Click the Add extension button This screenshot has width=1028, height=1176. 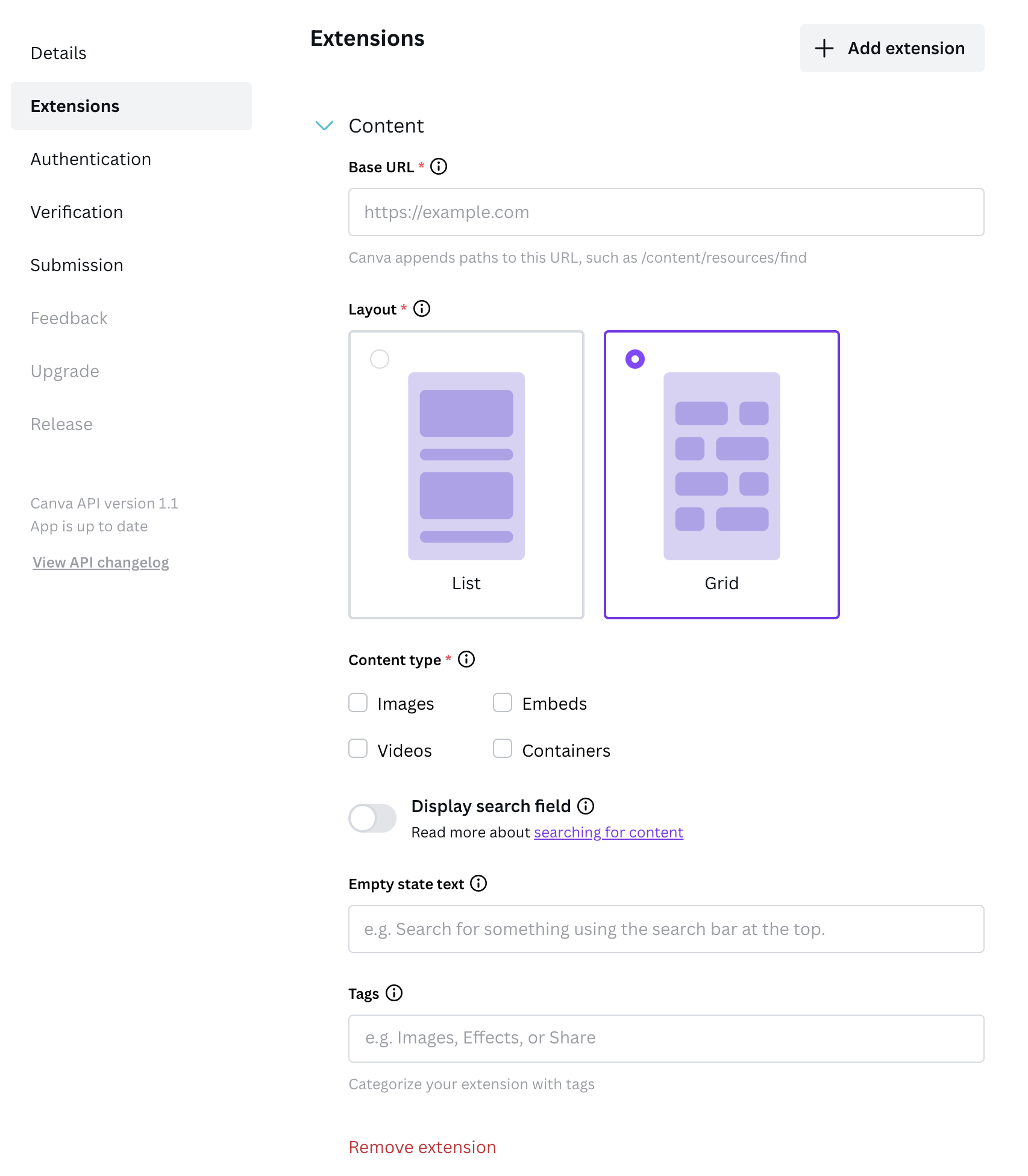(892, 48)
